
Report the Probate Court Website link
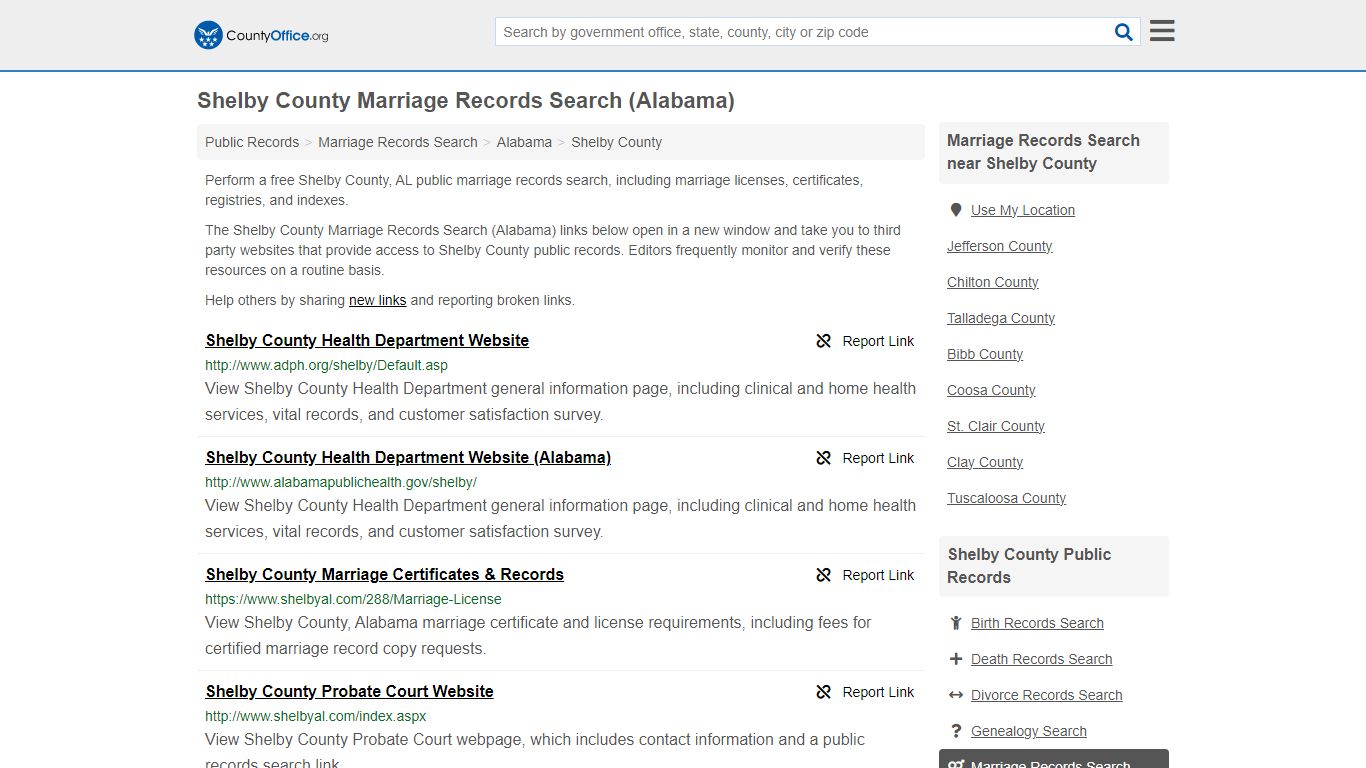pyautogui.click(x=878, y=692)
